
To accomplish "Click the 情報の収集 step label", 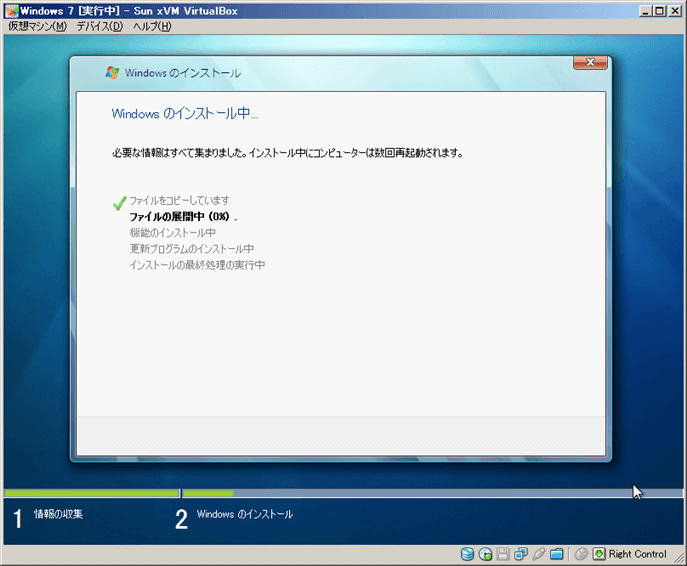I will pyautogui.click(x=58, y=514).
